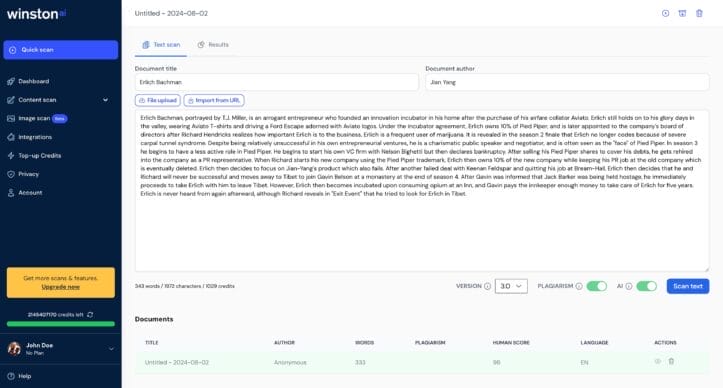View document via the row eye icon

[x=658, y=362]
